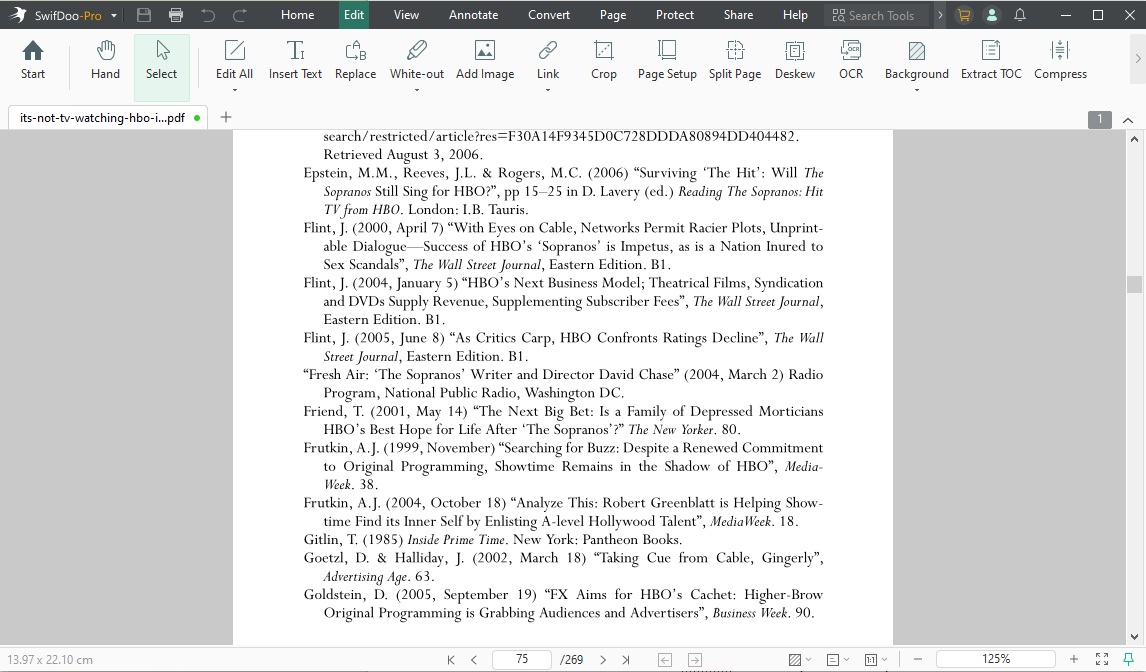The width and height of the screenshot is (1146, 672).
Task: Open the Share tab
Action: point(738,15)
